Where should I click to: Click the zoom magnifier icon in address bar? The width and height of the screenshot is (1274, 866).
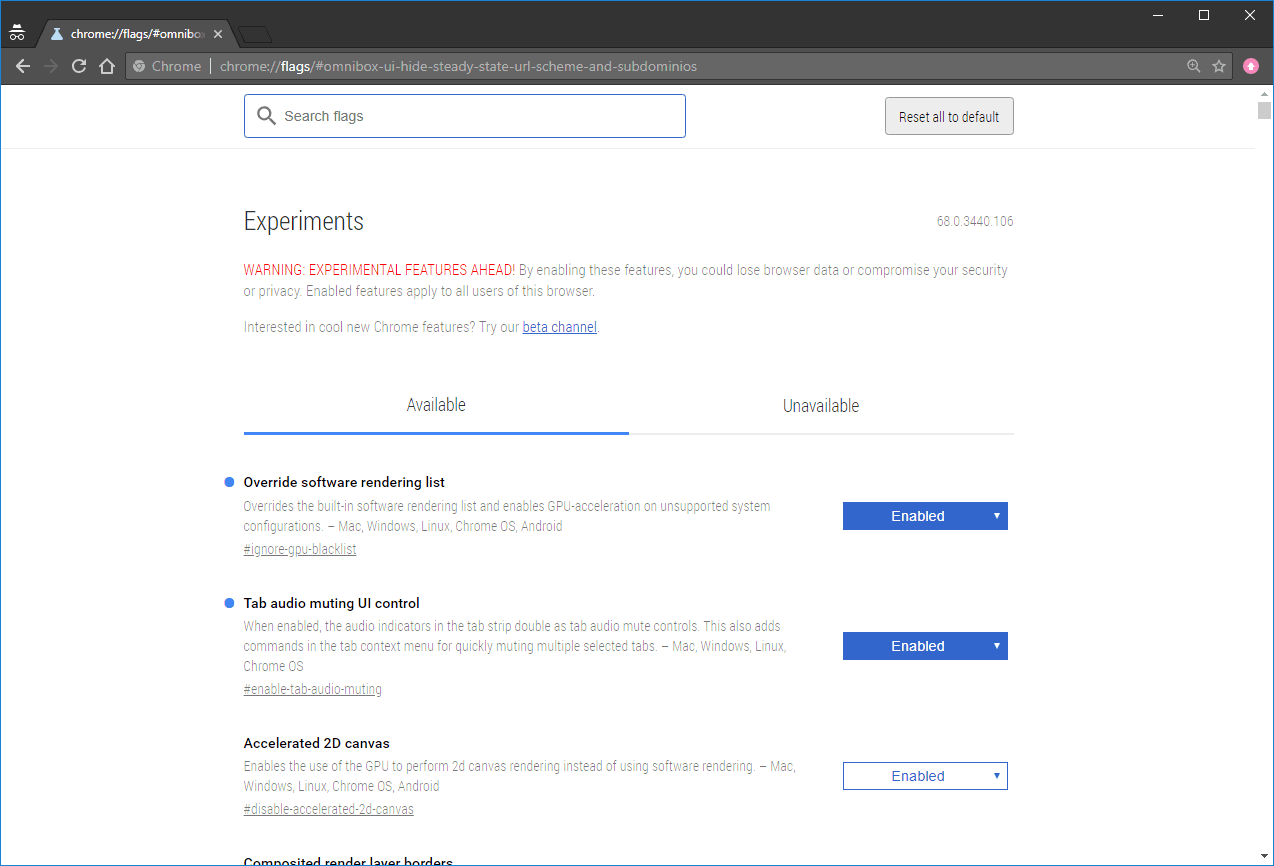(x=1193, y=67)
